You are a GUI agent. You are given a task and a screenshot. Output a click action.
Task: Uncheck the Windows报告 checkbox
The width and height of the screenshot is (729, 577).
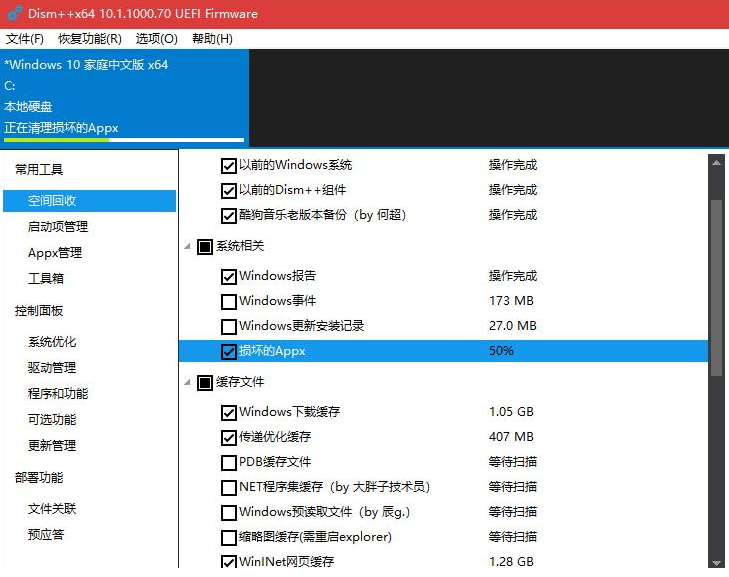[x=229, y=277]
